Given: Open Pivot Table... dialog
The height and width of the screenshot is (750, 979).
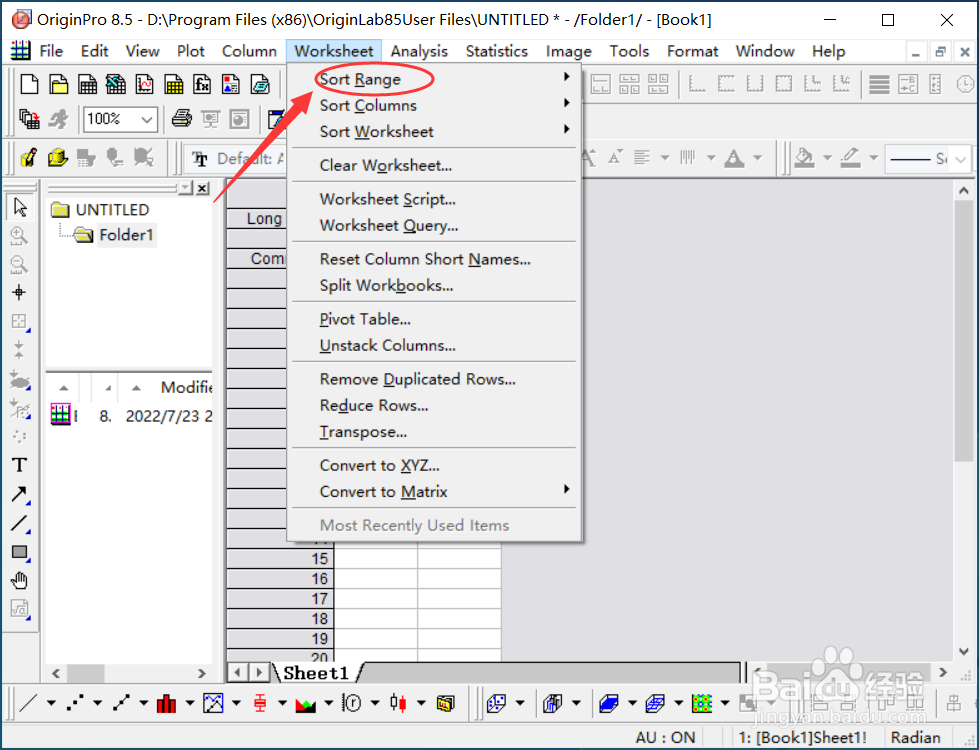Looking at the screenshot, I should (435, 319).
